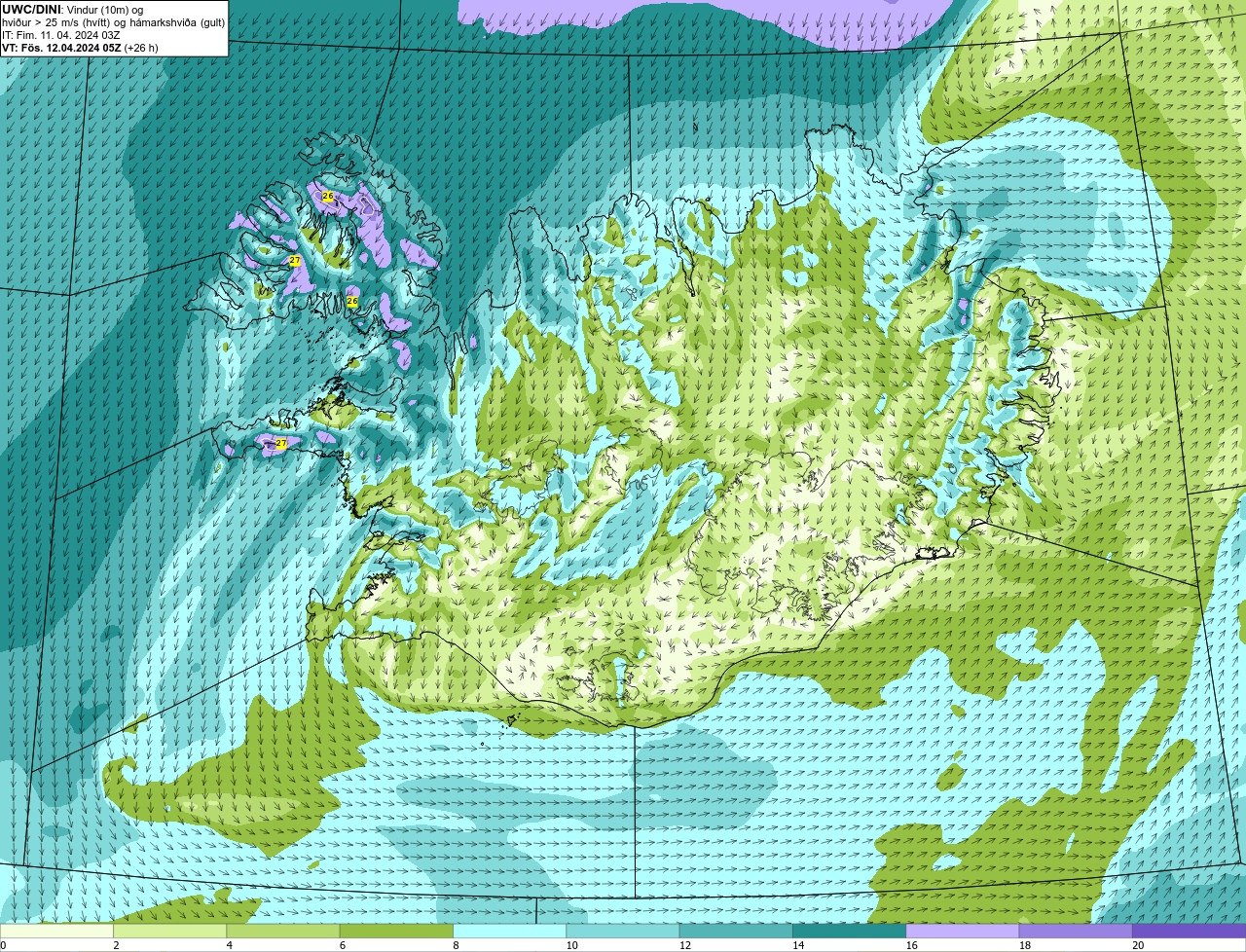Click the 16–18 m/s lavender legend swatch
The height and width of the screenshot is (952, 1246).
click(963, 931)
